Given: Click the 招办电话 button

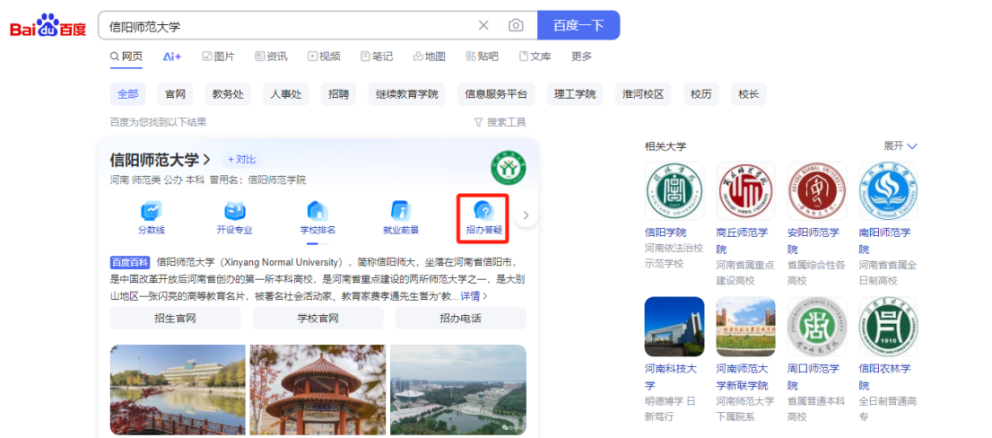Looking at the screenshot, I should [x=461, y=318].
